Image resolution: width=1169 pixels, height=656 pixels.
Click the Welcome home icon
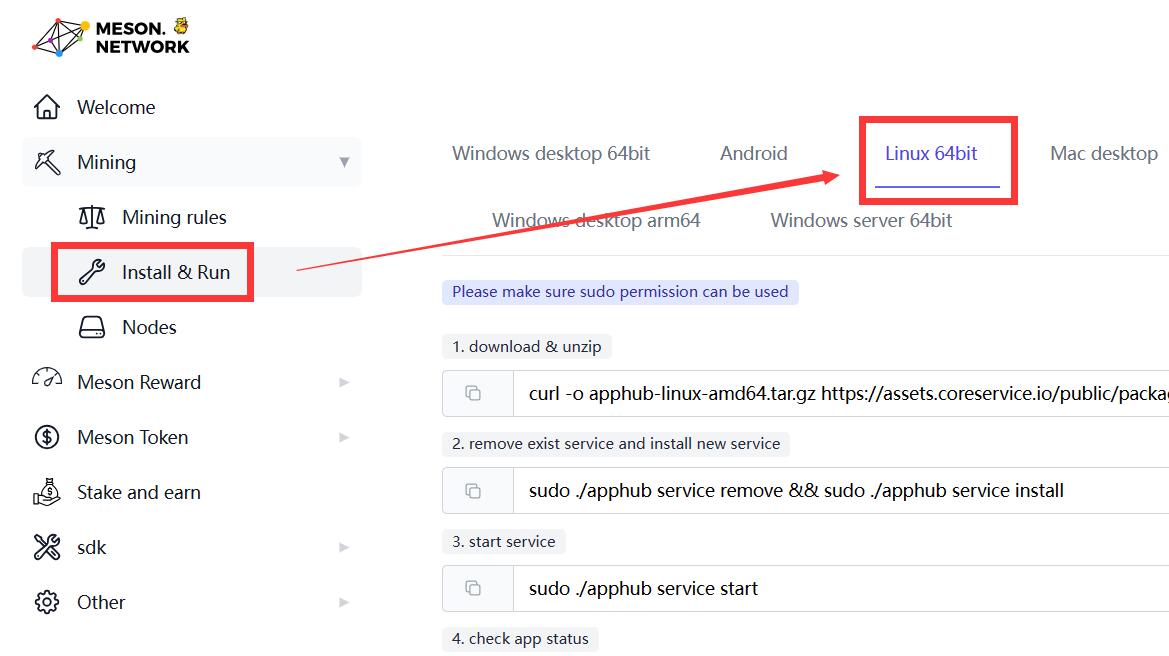click(x=47, y=107)
